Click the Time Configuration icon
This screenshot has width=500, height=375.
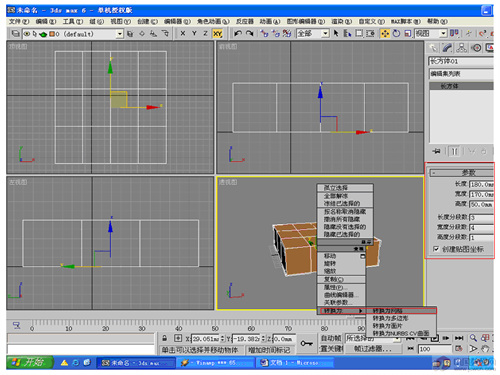pos(459,349)
